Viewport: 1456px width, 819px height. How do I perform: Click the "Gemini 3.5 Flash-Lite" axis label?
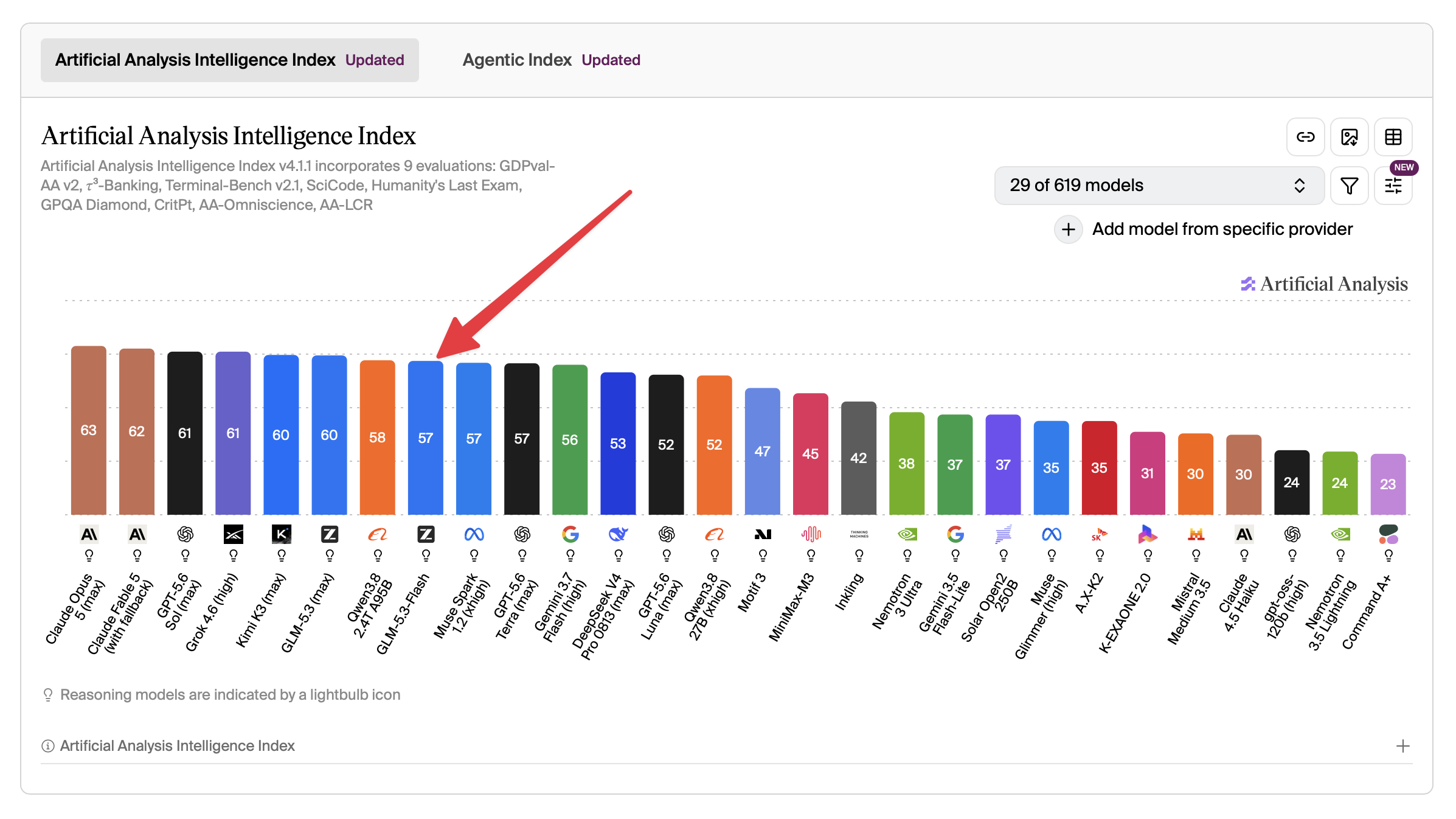pos(944,604)
